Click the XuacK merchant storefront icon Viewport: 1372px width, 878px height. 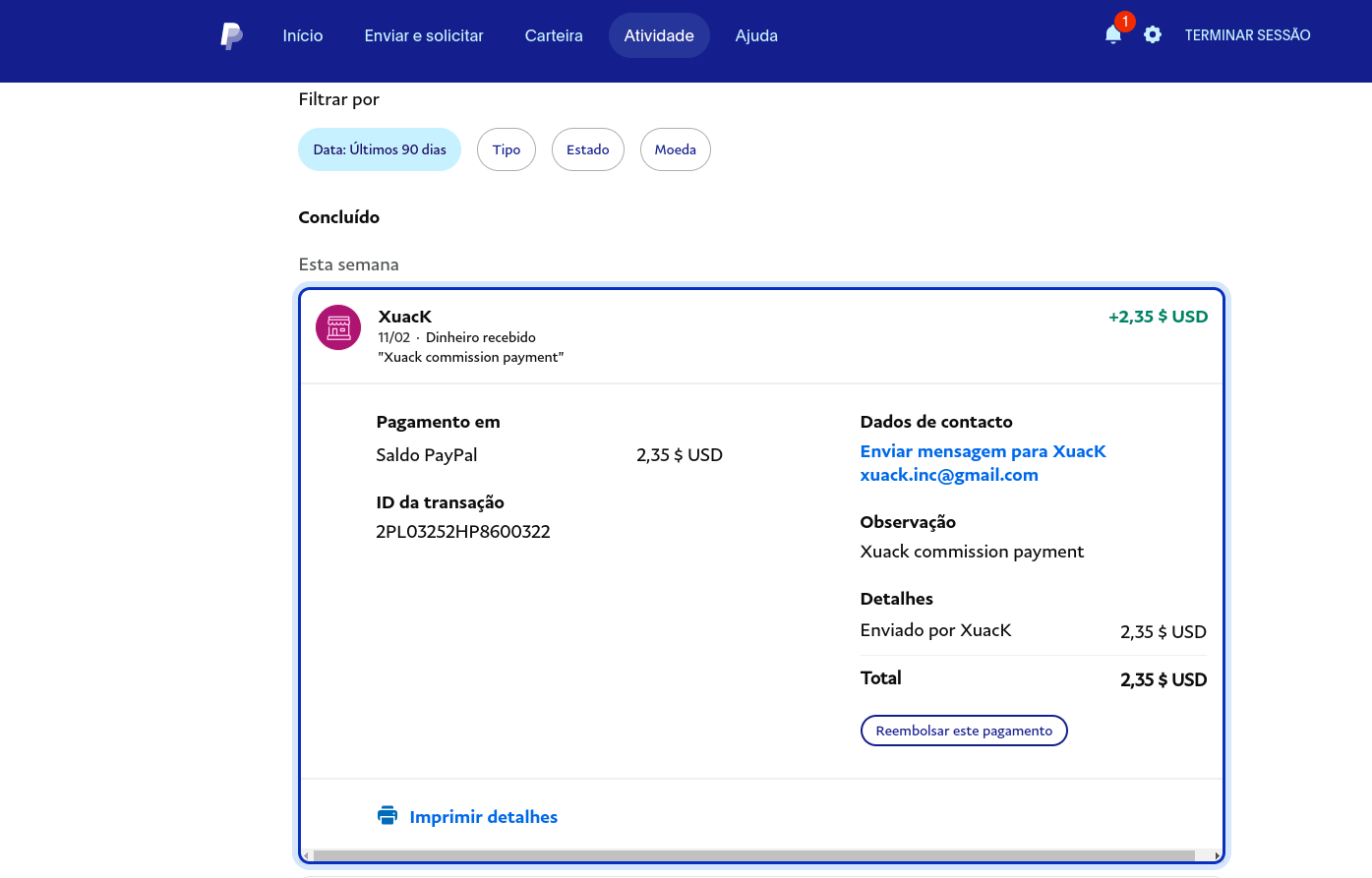coord(338,327)
